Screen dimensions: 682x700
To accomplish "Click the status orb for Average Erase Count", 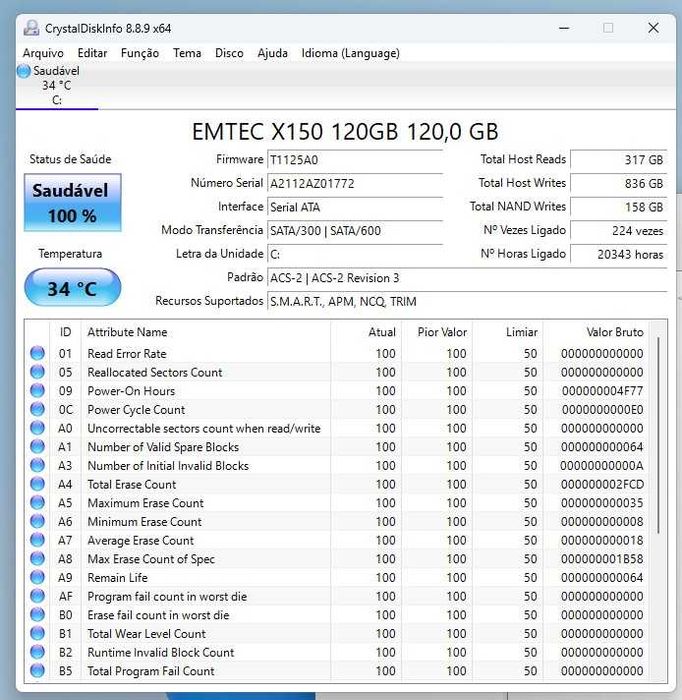I will tap(37, 540).
